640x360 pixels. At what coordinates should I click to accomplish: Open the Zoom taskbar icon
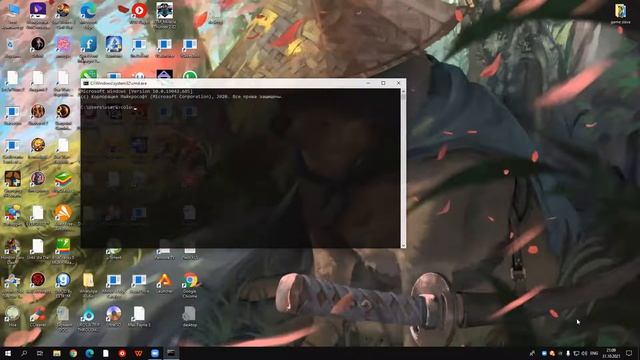[155, 353]
